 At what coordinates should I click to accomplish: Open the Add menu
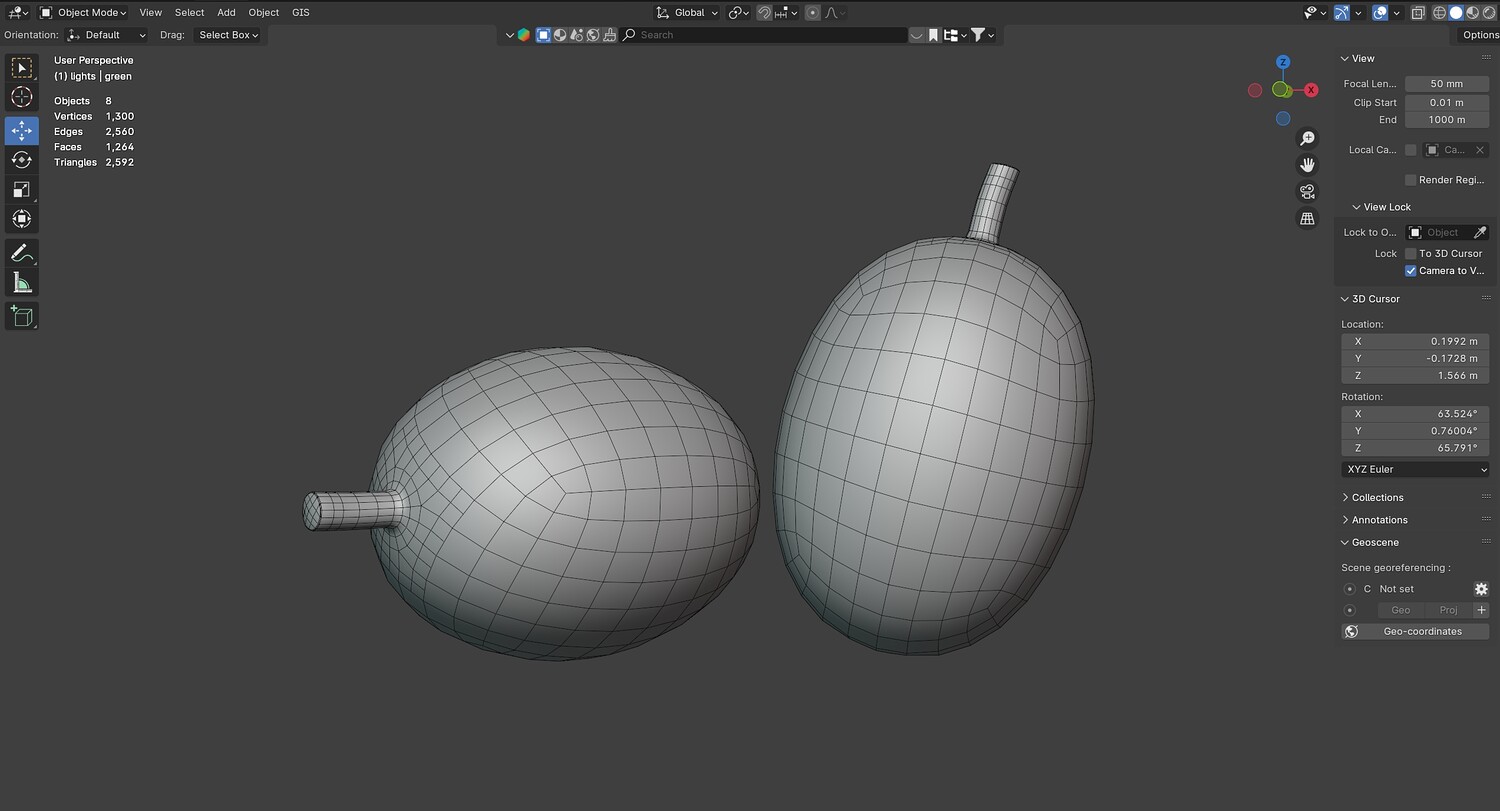227,13
